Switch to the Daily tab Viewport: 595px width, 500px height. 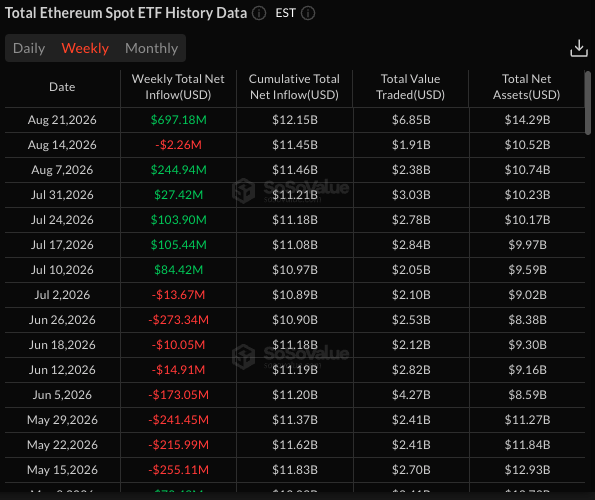click(x=29, y=48)
